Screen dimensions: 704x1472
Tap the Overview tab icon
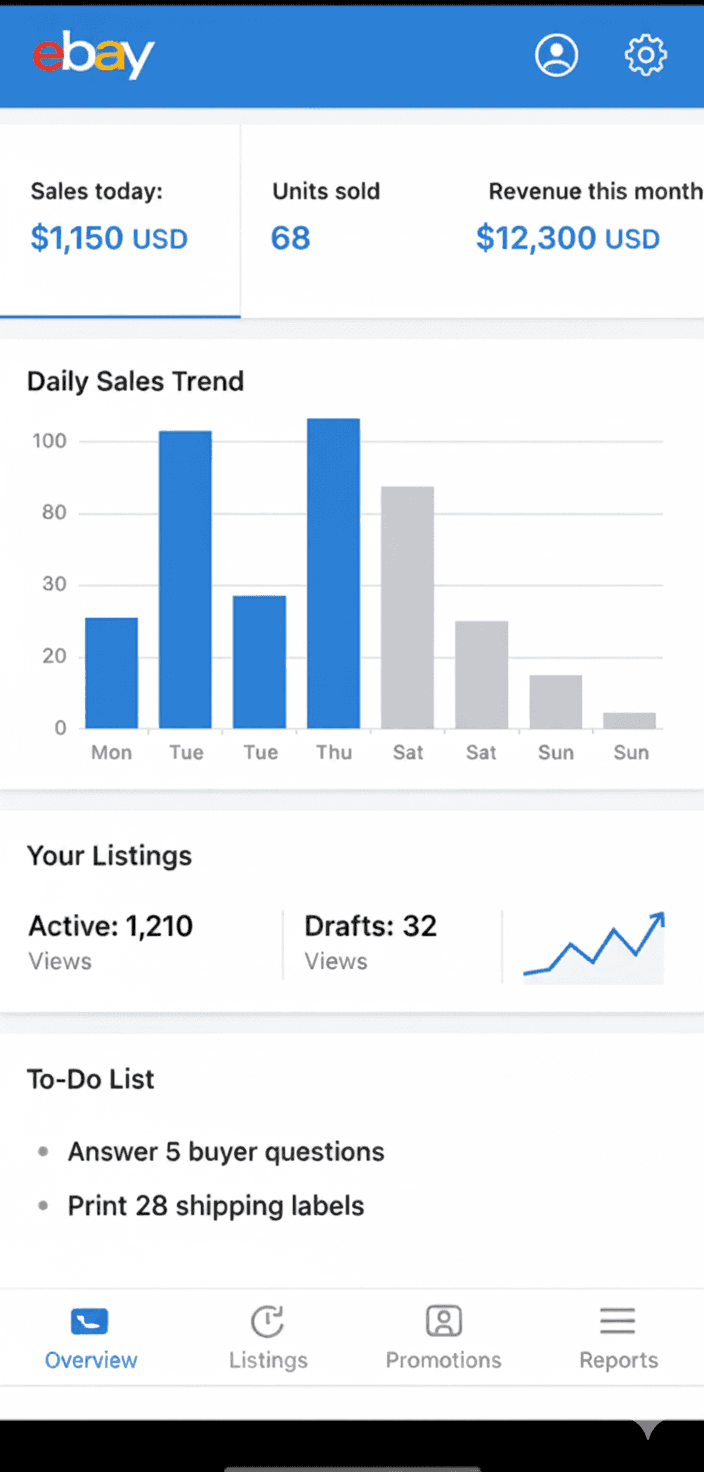[90, 1321]
